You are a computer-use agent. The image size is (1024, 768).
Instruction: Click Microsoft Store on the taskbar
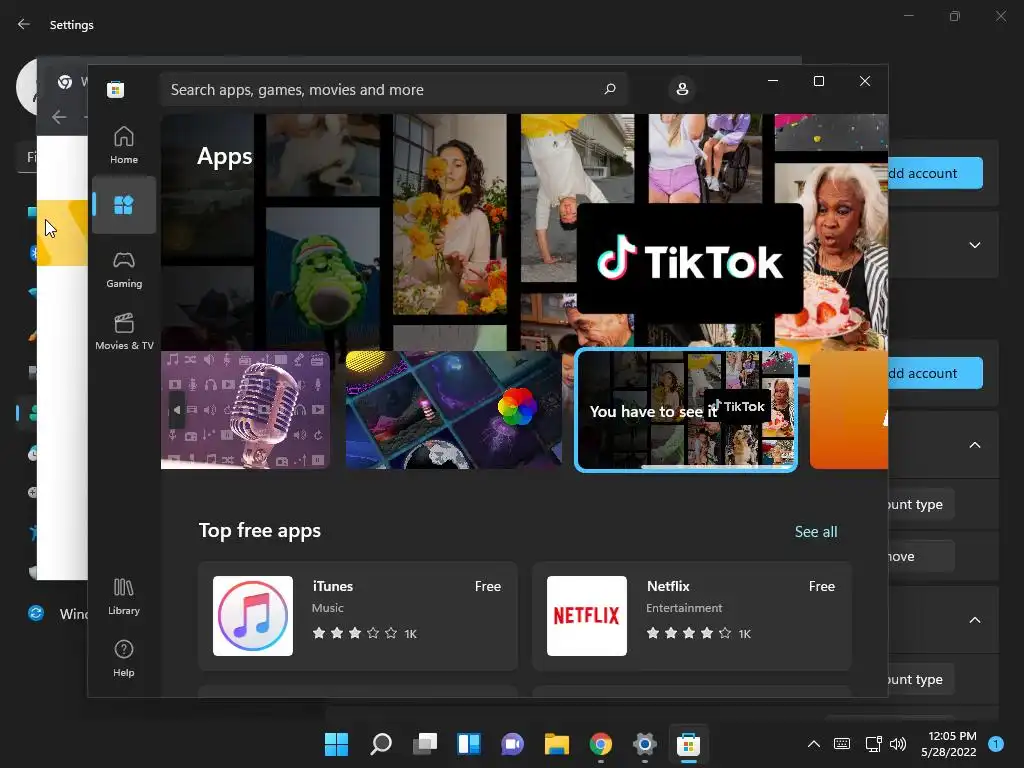(x=688, y=744)
